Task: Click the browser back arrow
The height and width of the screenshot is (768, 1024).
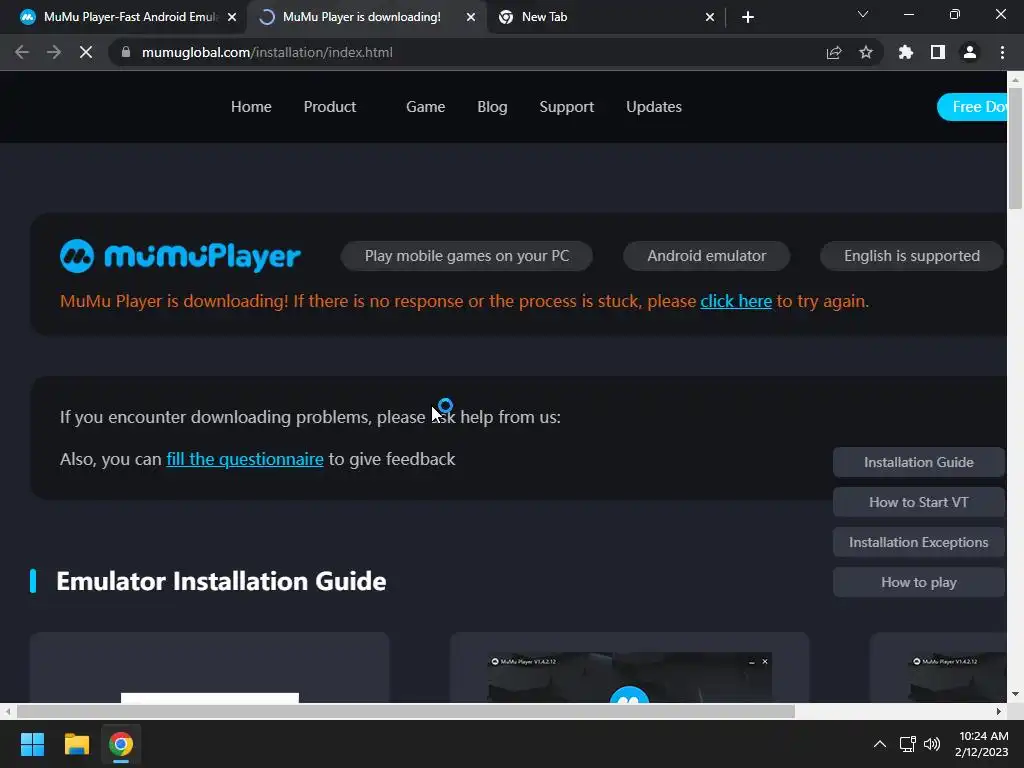Action: pyautogui.click(x=22, y=52)
